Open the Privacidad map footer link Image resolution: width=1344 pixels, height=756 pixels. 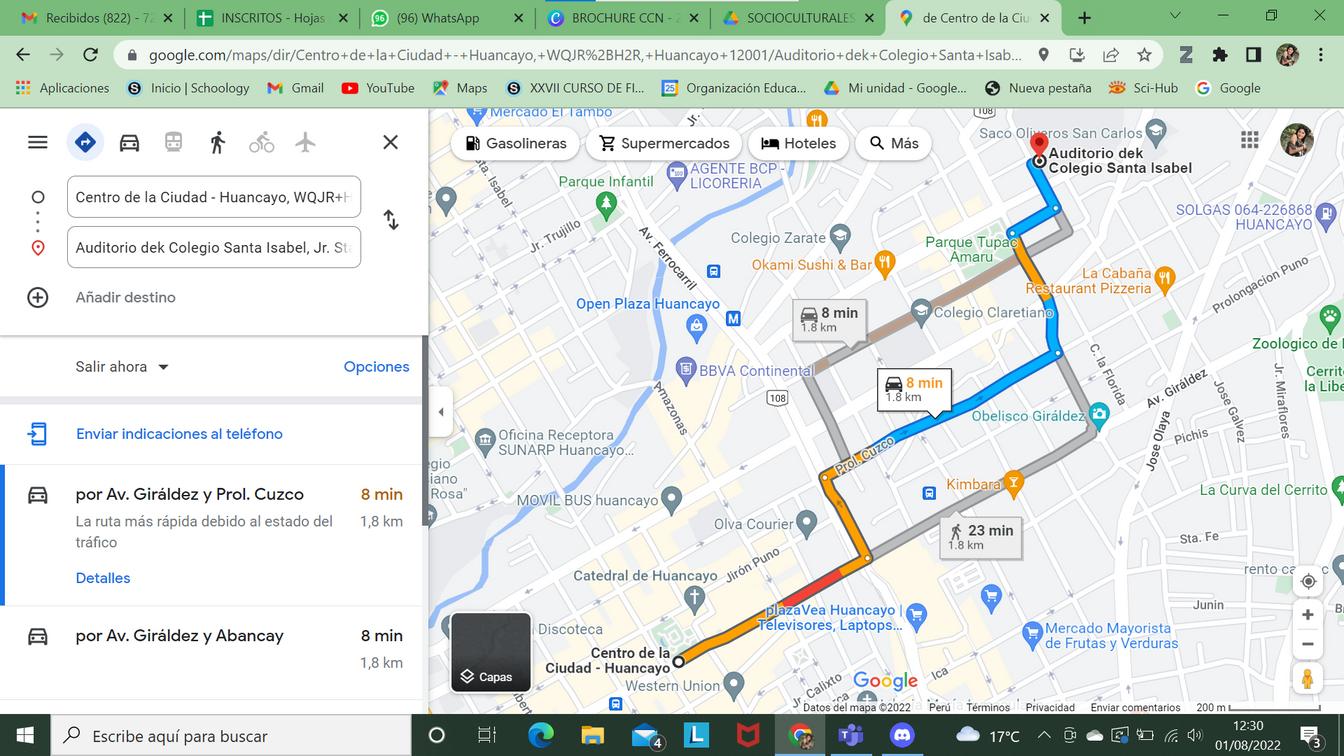point(1050,707)
